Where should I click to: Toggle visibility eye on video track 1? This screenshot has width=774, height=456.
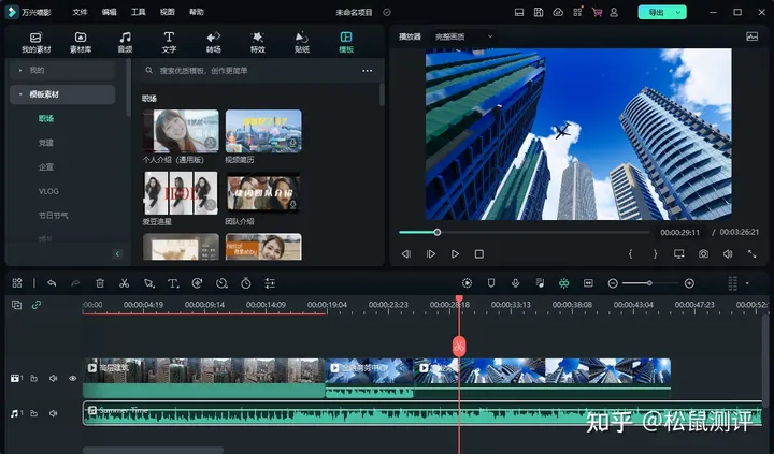tap(72, 379)
